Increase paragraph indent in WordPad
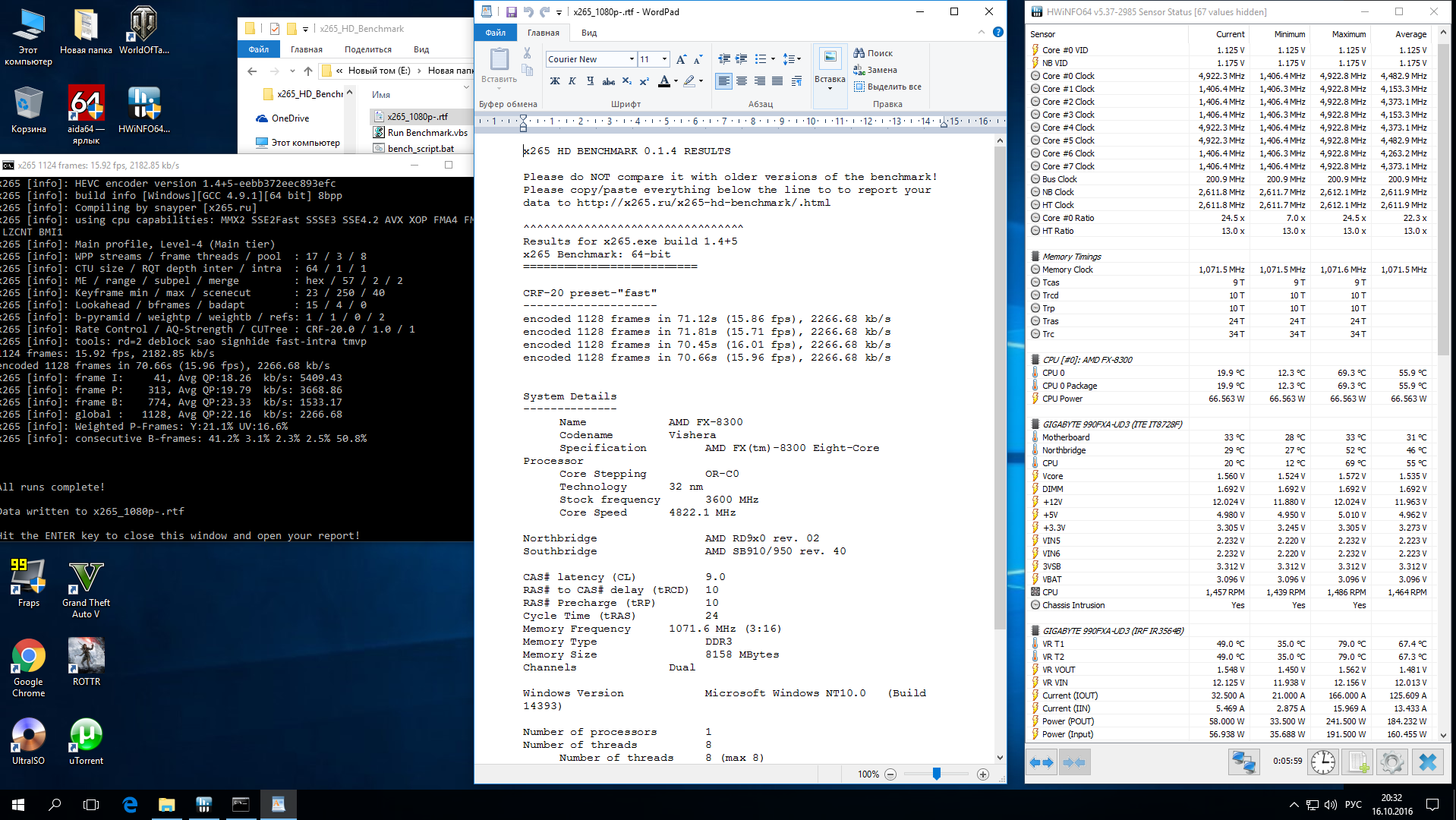The image size is (1456, 820). [x=742, y=59]
